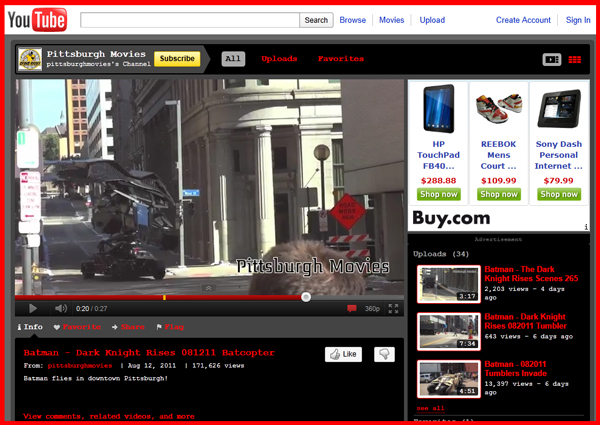
Task: Click the $109.99 price text
Action: pos(499,181)
